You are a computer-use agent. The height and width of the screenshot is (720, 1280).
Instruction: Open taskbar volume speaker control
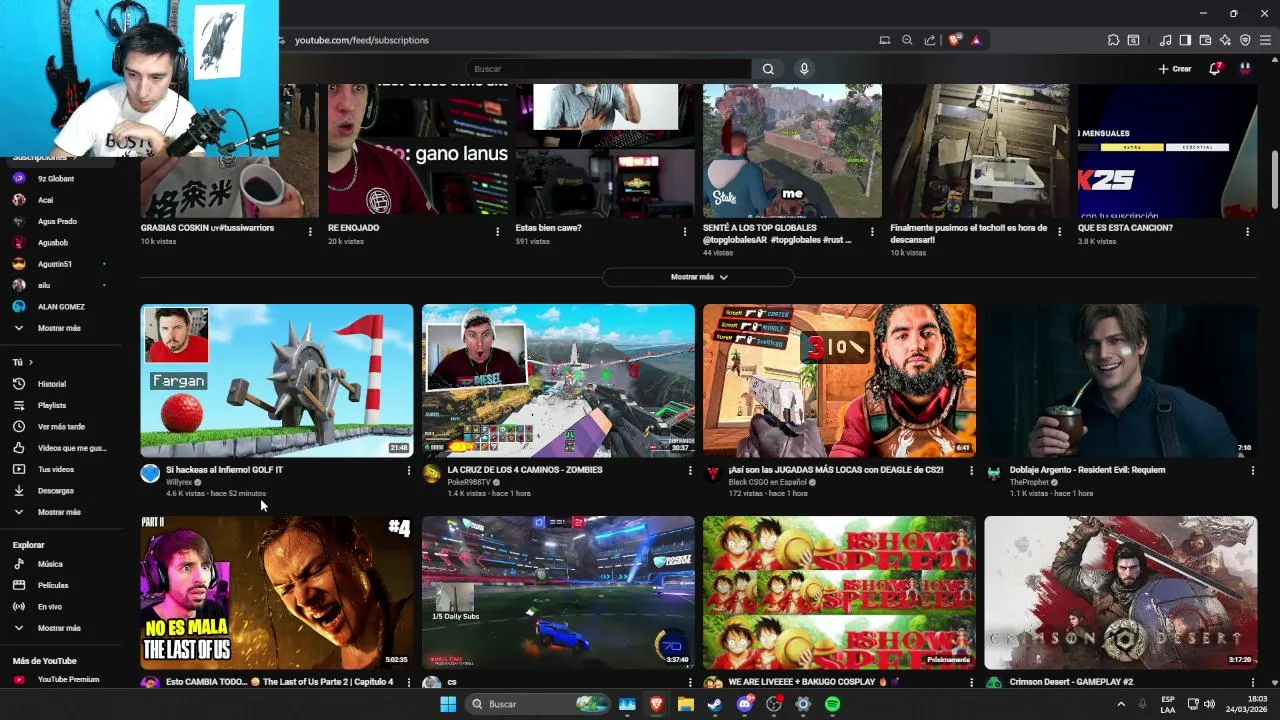[1208, 704]
